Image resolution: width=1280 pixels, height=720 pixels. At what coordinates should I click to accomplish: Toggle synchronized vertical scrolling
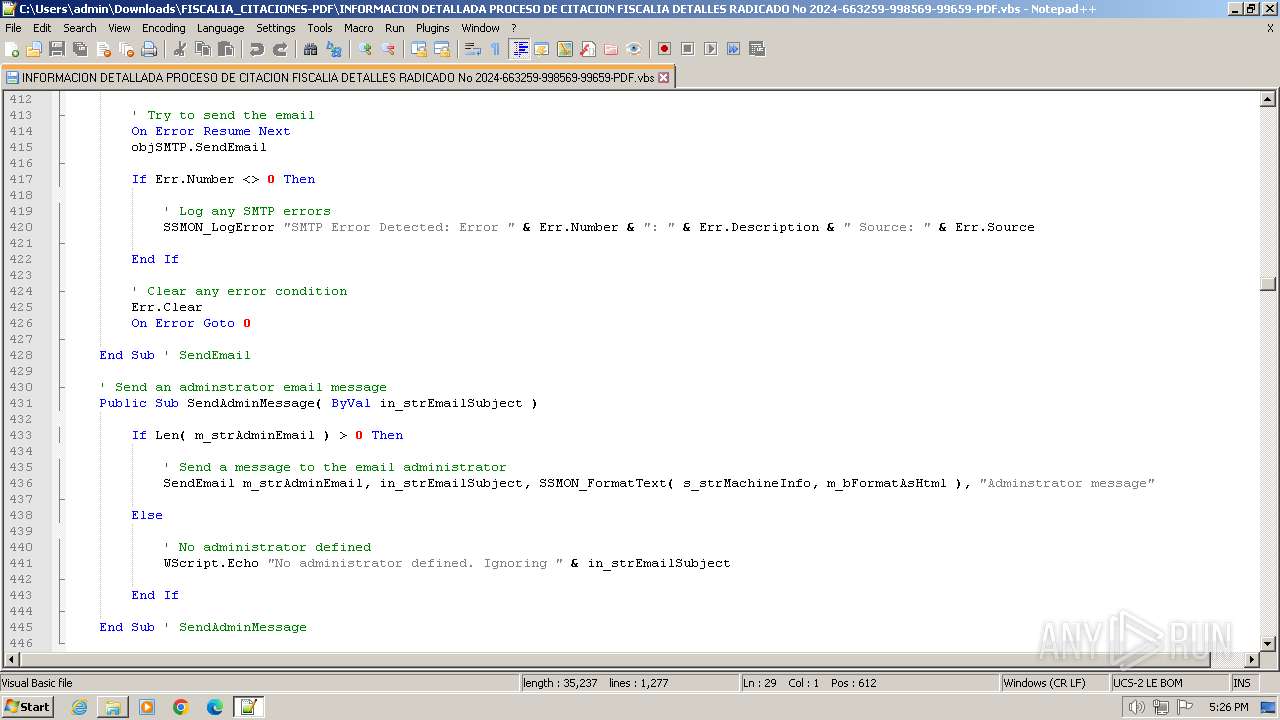[419, 49]
